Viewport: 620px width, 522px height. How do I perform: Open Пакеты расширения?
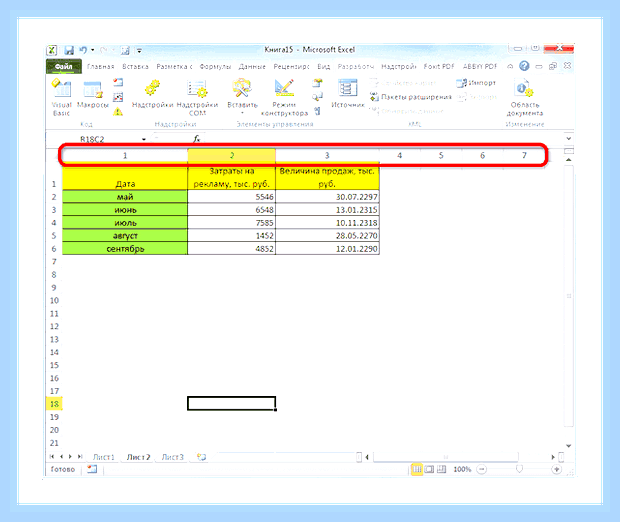pos(410,97)
